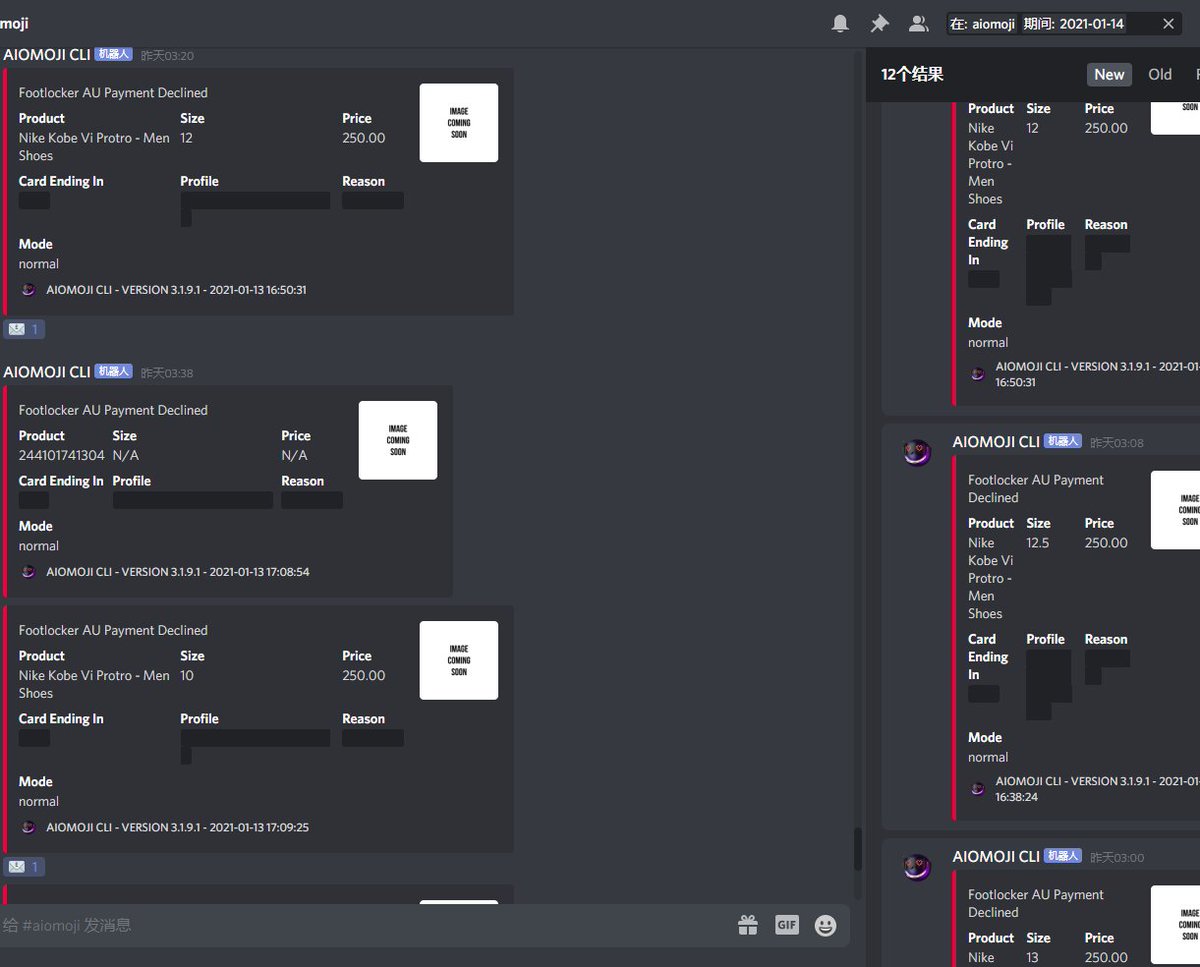This screenshot has height=967, width=1200.
Task: Click the #aiomoji message input box
Action: click(360, 925)
